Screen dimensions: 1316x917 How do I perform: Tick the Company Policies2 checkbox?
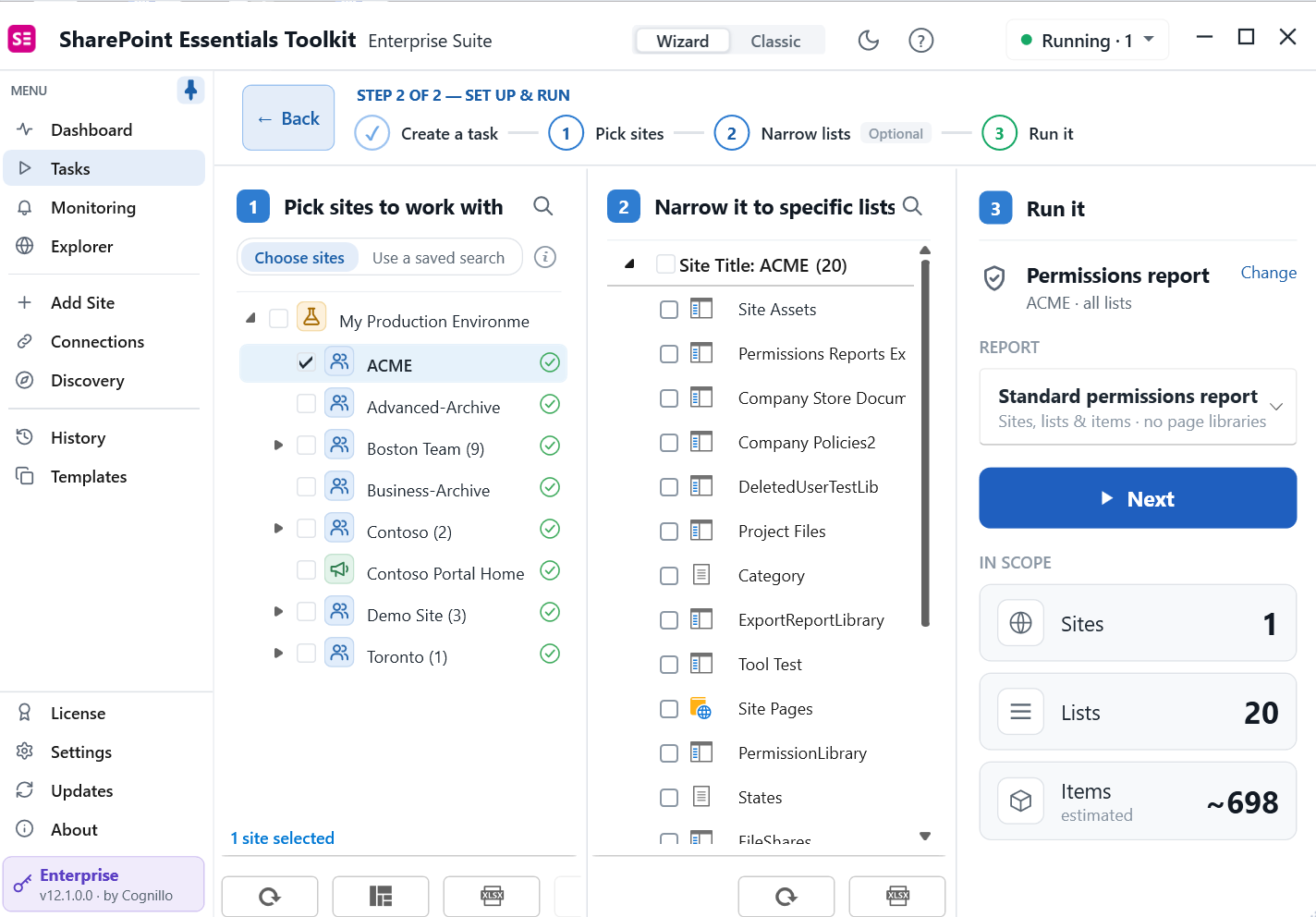669,443
